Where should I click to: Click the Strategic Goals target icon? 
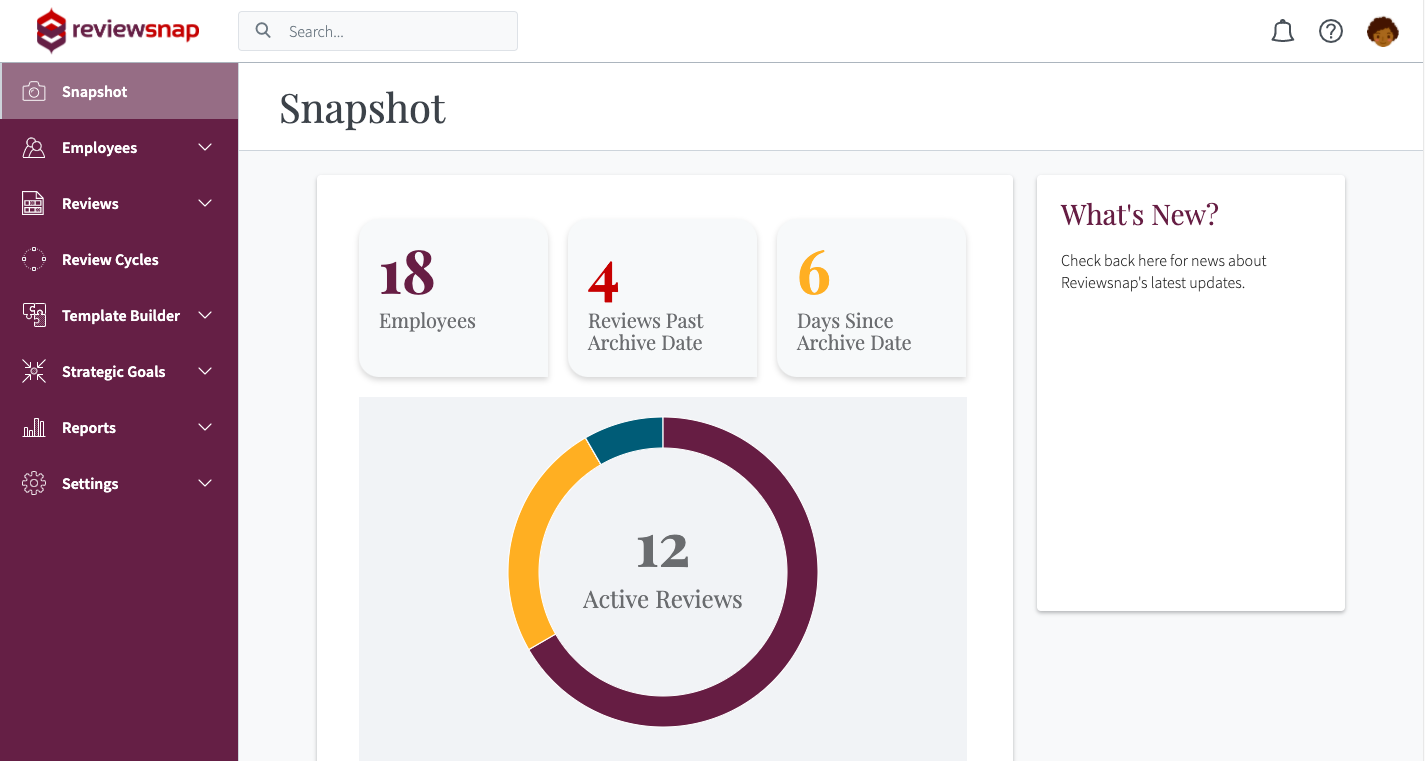click(34, 372)
